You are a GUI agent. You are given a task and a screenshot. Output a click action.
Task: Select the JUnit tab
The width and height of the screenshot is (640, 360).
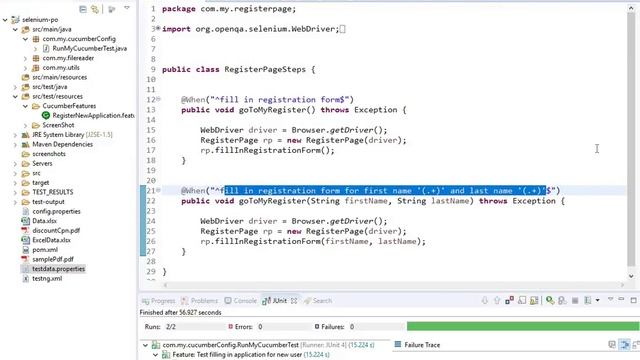(274, 301)
